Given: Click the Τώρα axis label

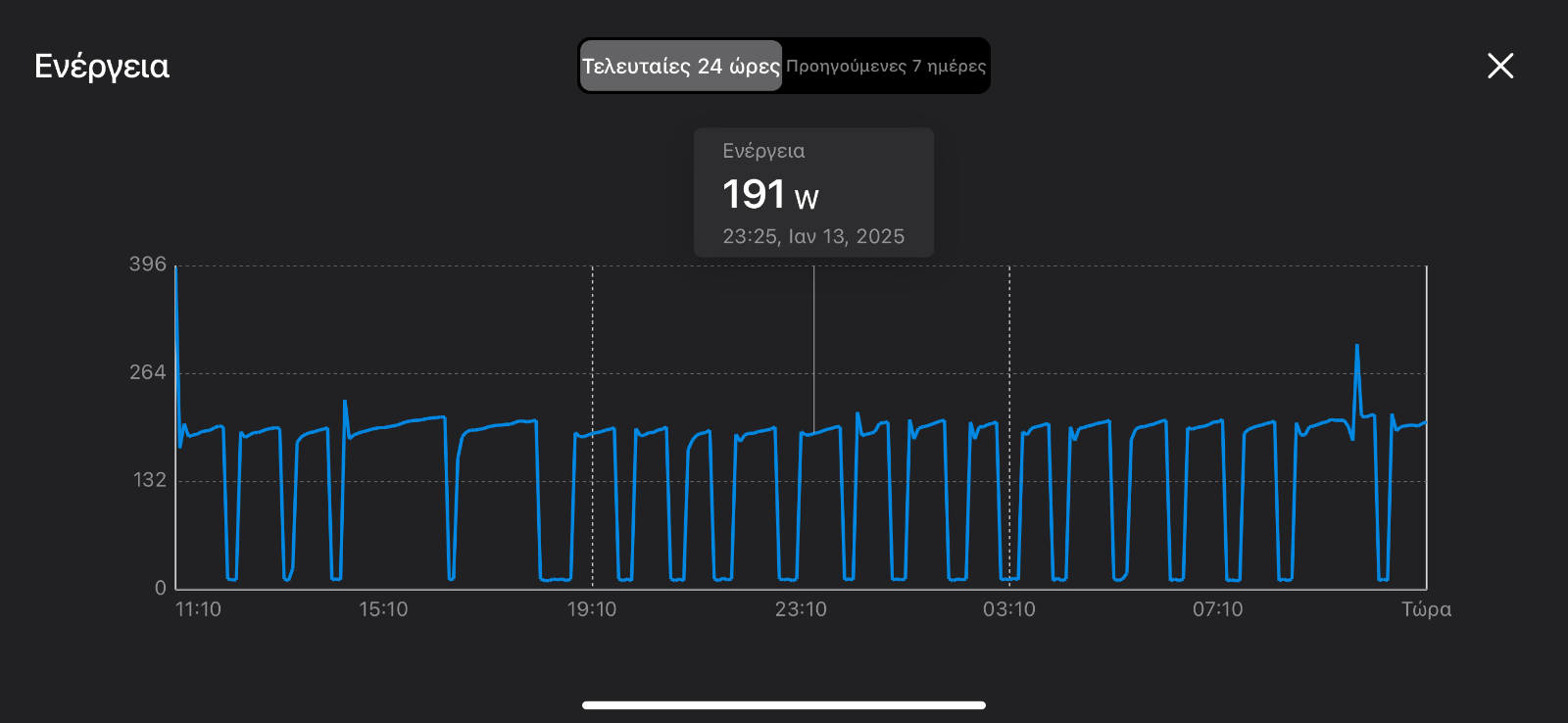Looking at the screenshot, I should click(1426, 609).
